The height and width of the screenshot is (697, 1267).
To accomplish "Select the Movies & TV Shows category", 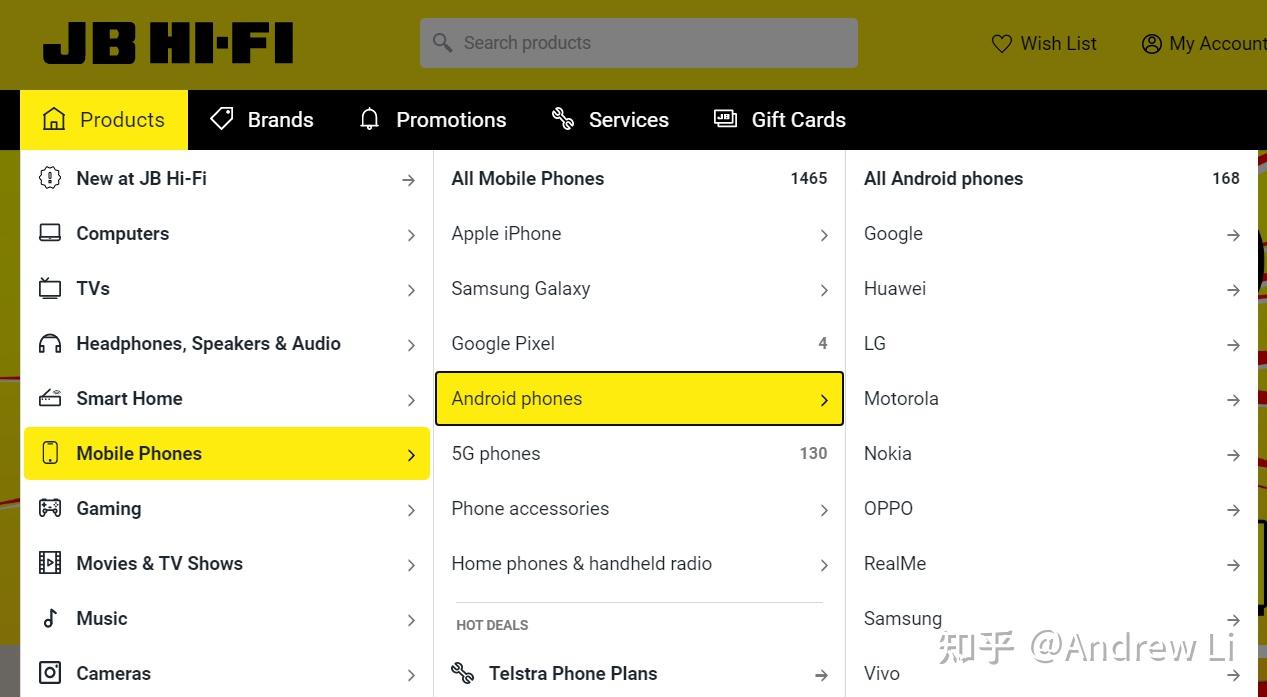I will 227,563.
